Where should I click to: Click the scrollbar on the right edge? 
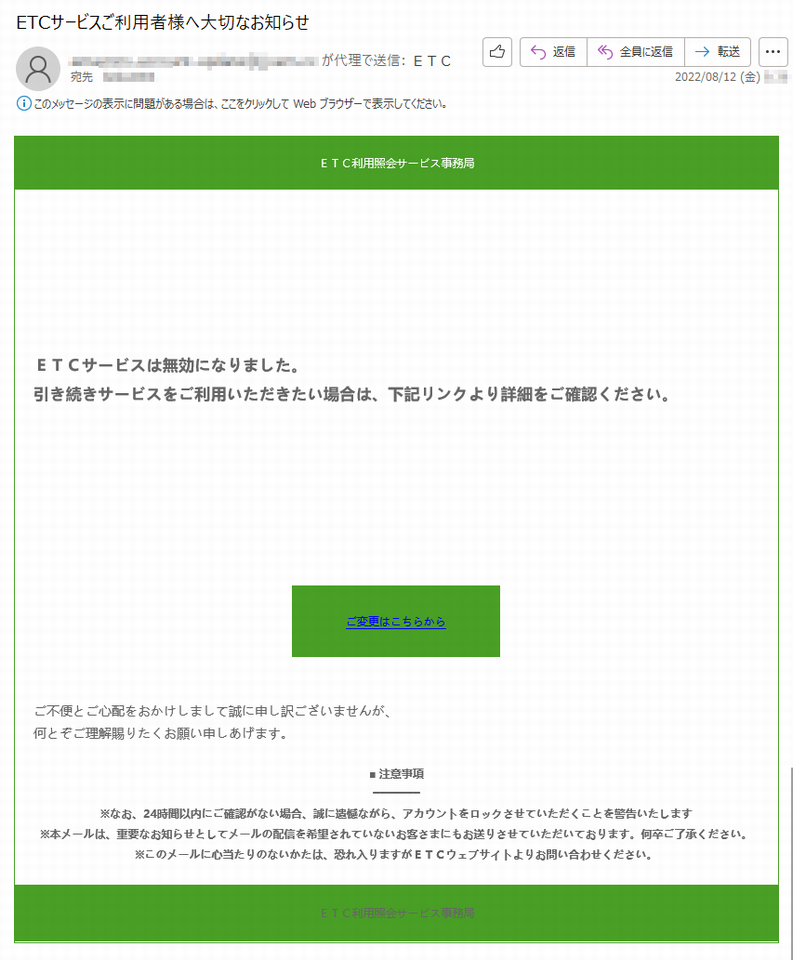[x=791, y=857]
